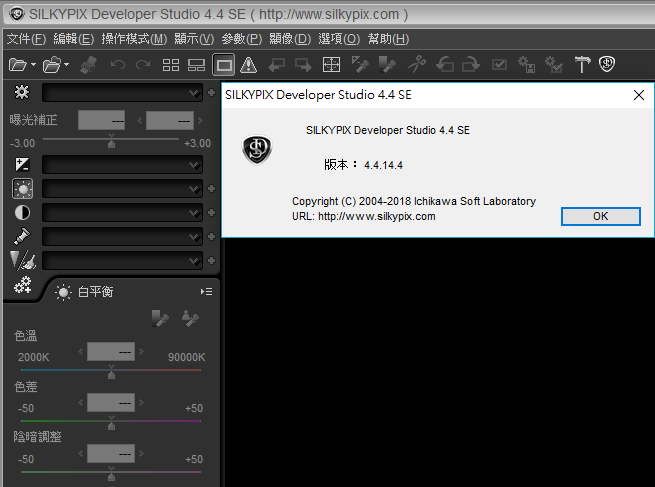Open the 選項(O) menu

coord(339,39)
